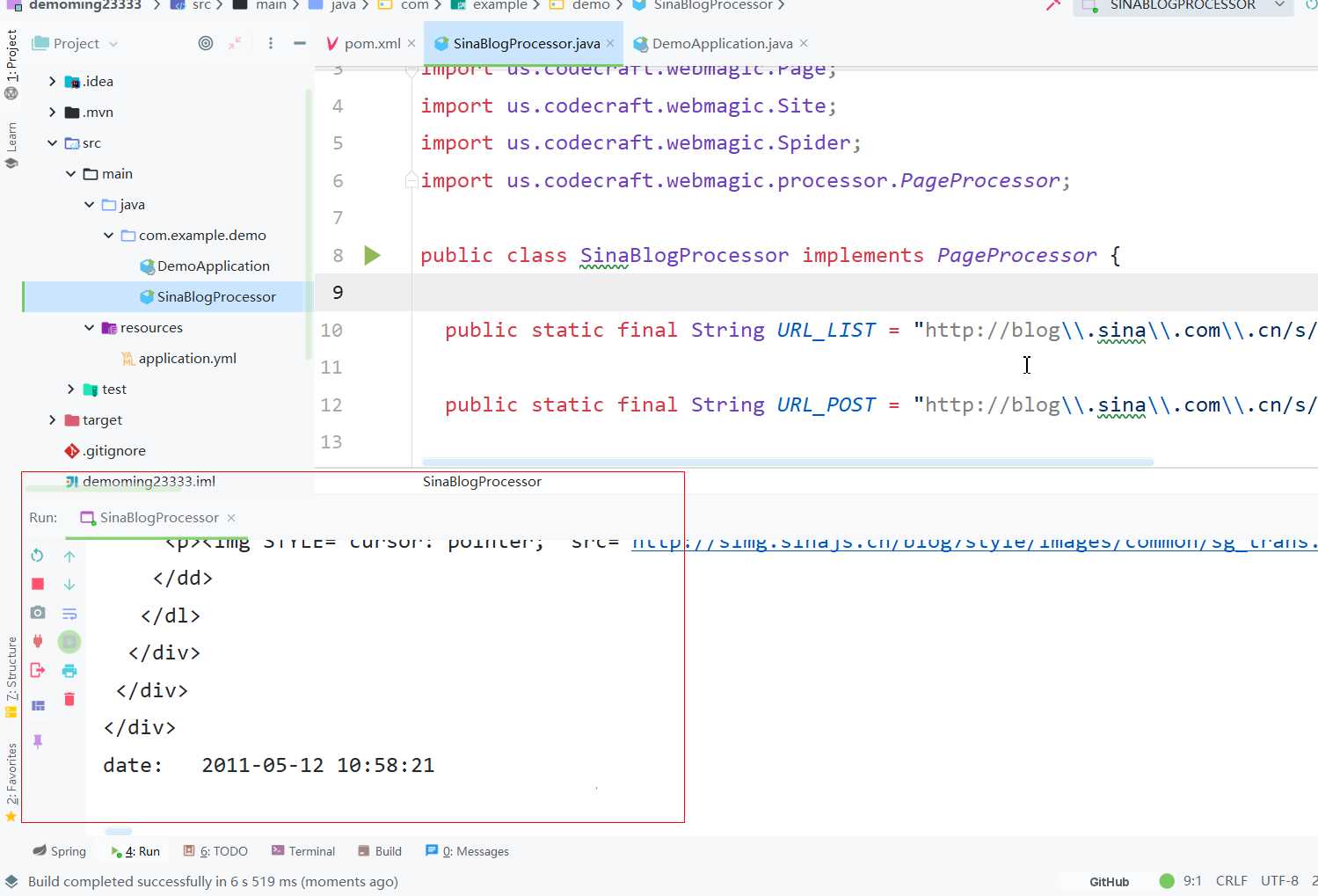Collapse the resources folder
Screen dimensions: 1318x896
90,327
